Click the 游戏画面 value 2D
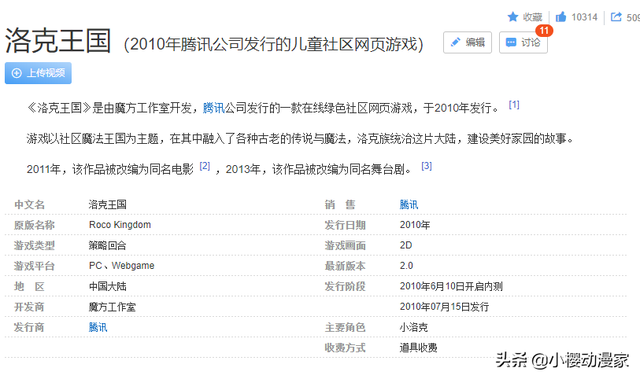The image size is (640, 379). click(x=406, y=245)
